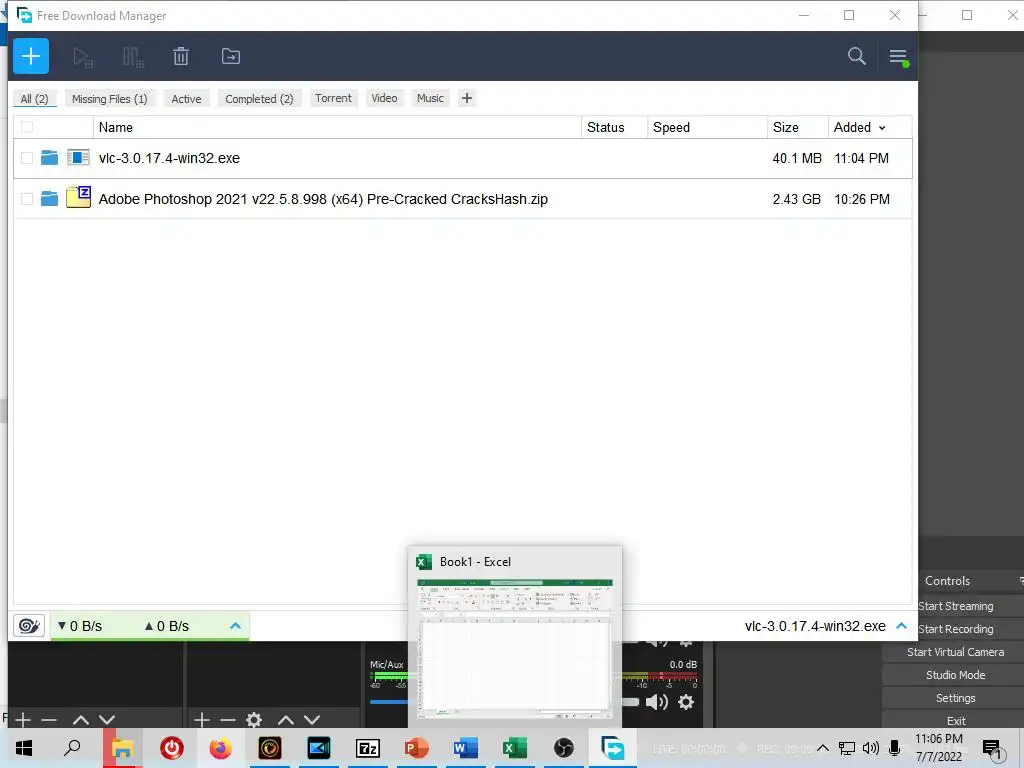
Task: Open Settings in OBS controls
Action: click(x=955, y=698)
